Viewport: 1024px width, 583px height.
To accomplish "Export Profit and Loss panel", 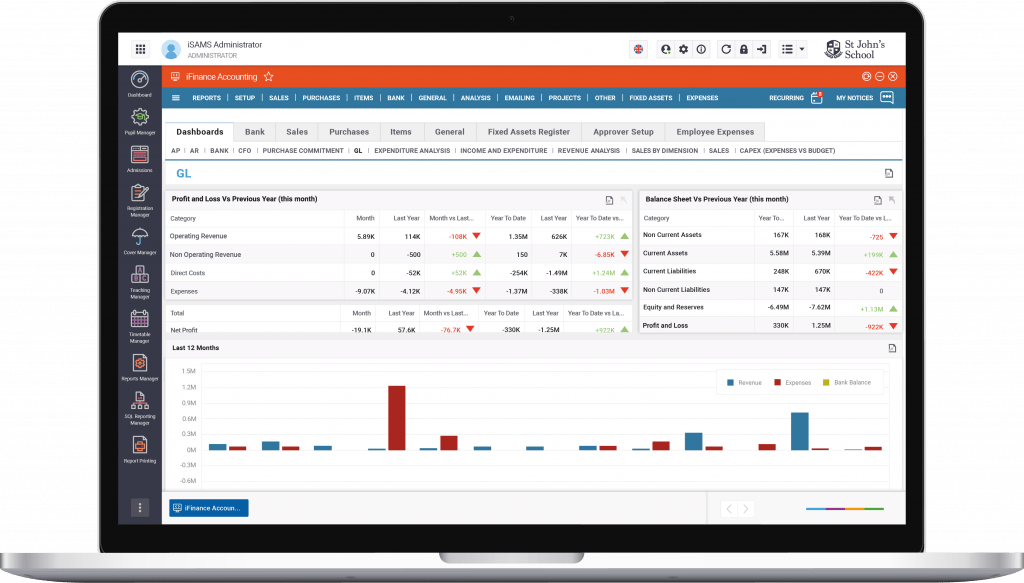I will click(x=609, y=200).
